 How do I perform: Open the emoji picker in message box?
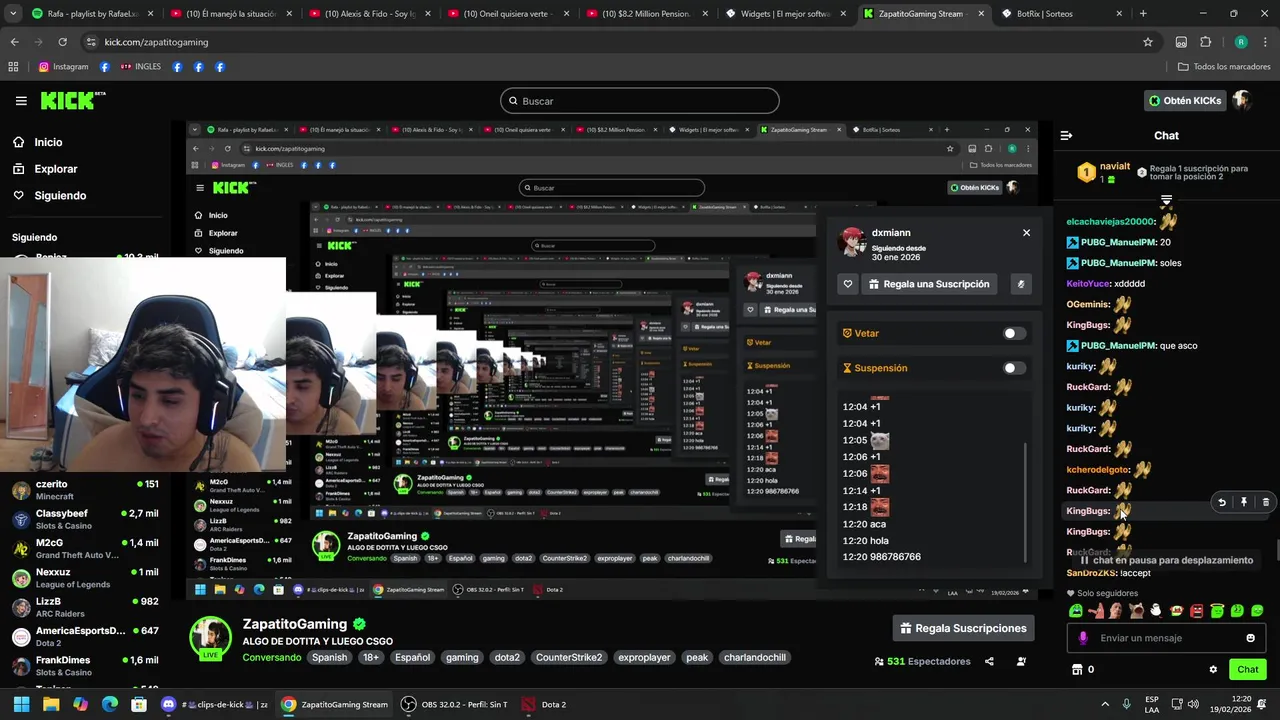click(1250, 638)
